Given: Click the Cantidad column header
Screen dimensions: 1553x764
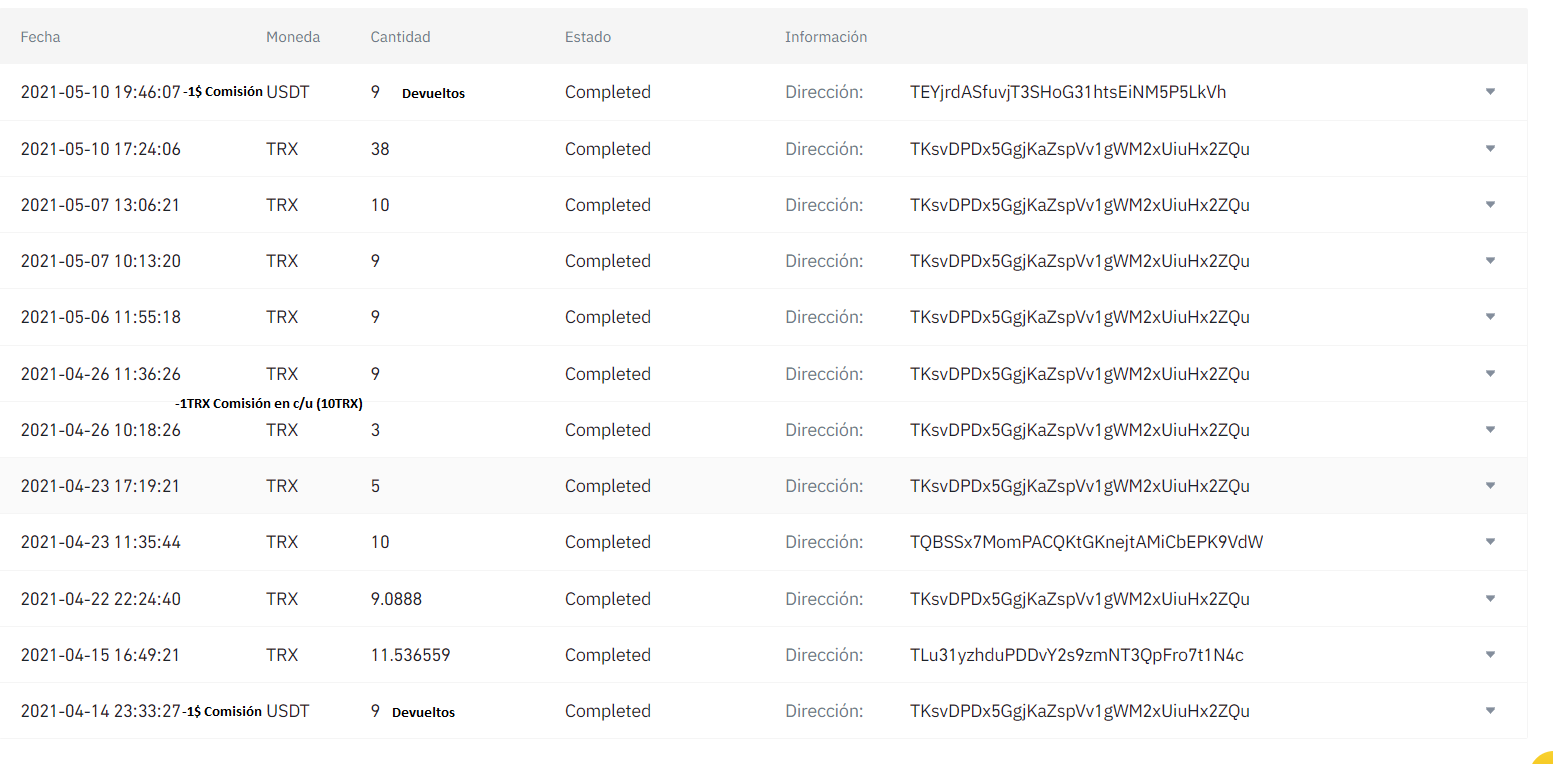Looking at the screenshot, I should coord(400,37).
